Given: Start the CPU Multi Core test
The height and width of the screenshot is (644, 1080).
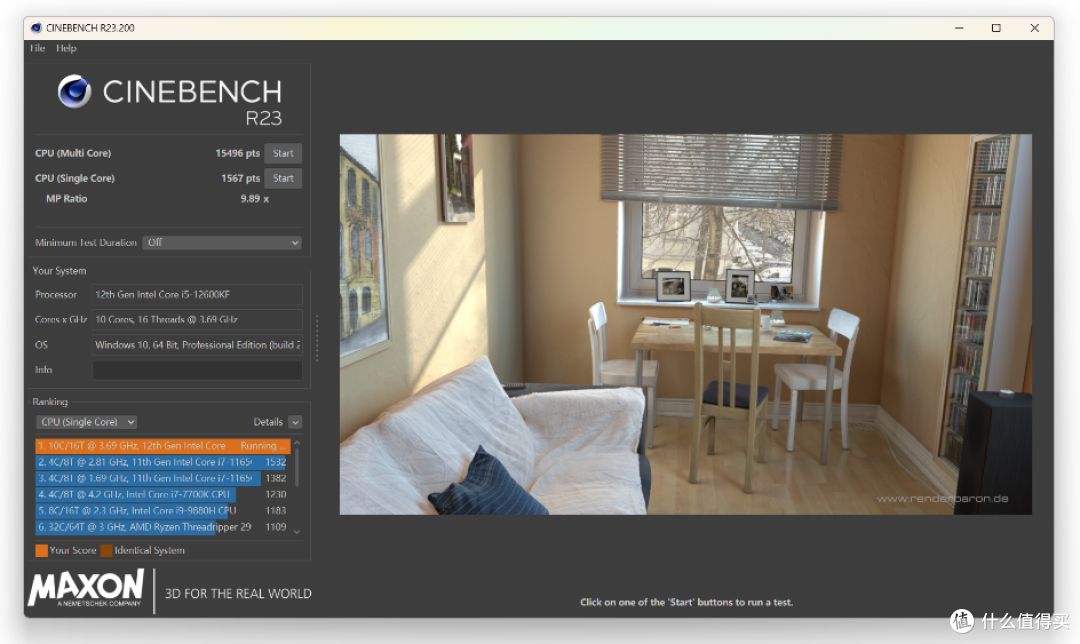Looking at the screenshot, I should (283, 153).
